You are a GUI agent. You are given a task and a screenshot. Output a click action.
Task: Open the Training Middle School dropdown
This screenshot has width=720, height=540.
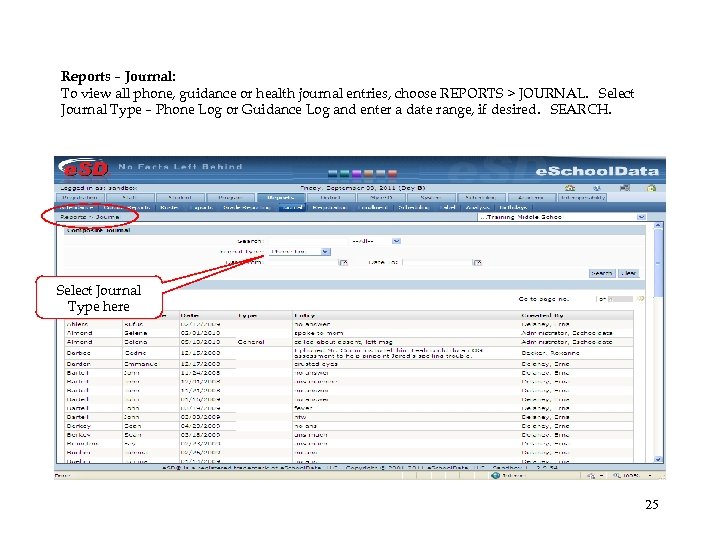(562, 217)
